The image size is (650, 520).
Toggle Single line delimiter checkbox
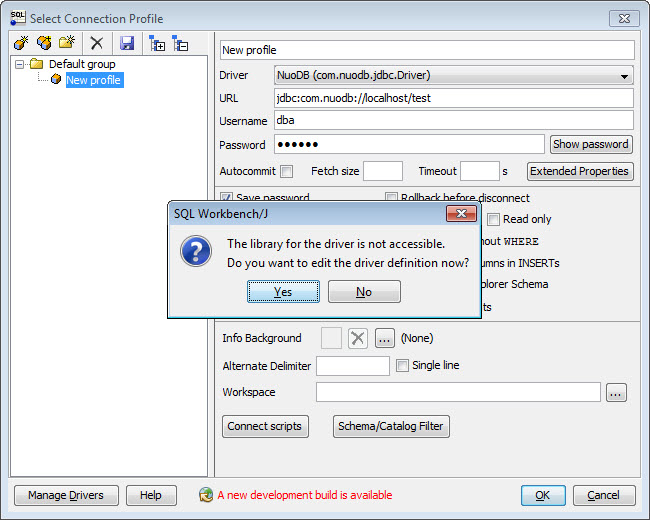click(x=402, y=365)
